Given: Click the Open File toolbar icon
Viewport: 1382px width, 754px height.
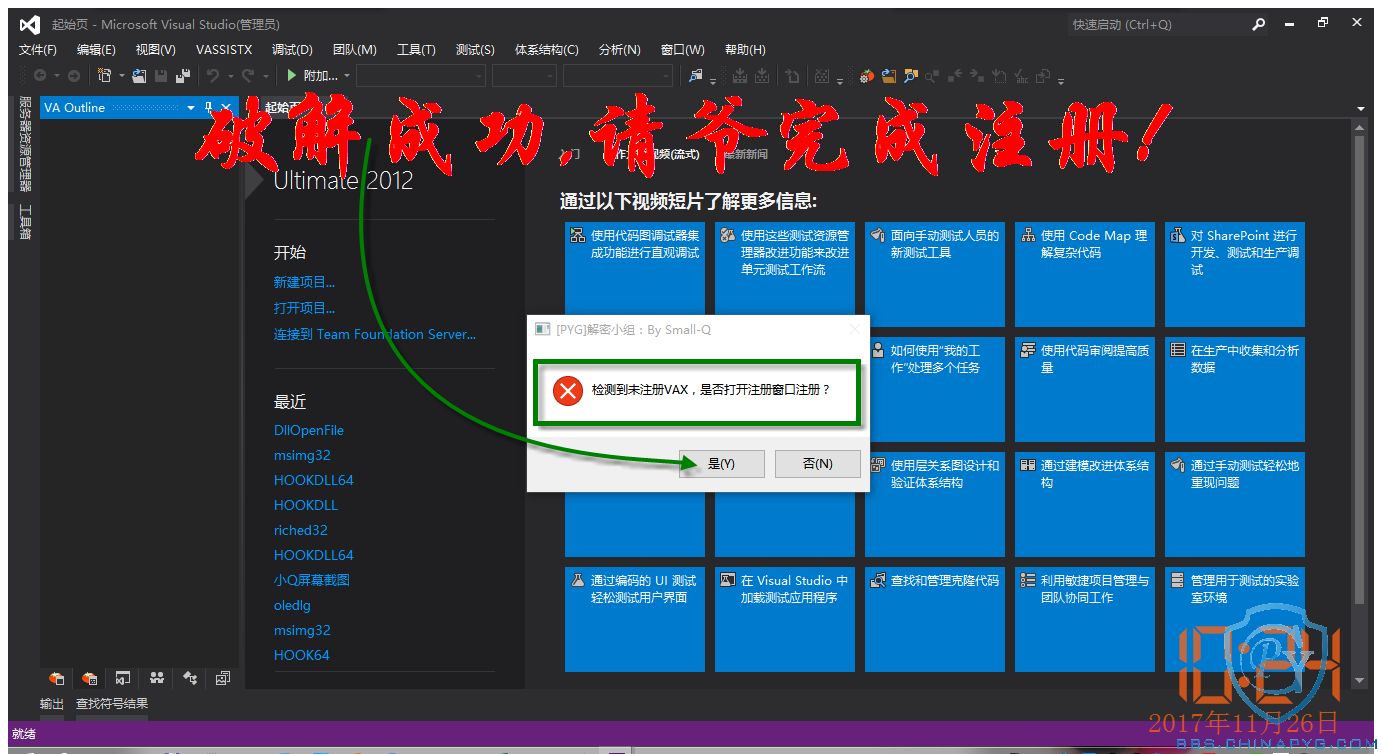Looking at the screenshot, I should pos(139,75).
